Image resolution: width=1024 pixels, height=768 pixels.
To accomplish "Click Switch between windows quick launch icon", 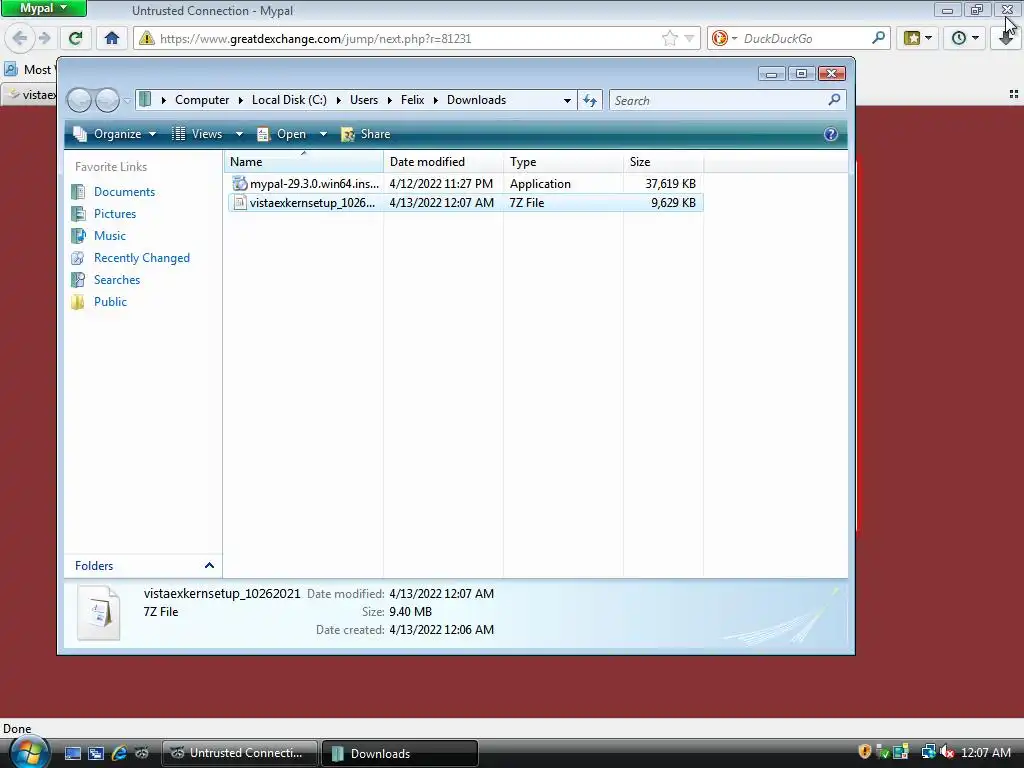I will [x=95, y=753].
